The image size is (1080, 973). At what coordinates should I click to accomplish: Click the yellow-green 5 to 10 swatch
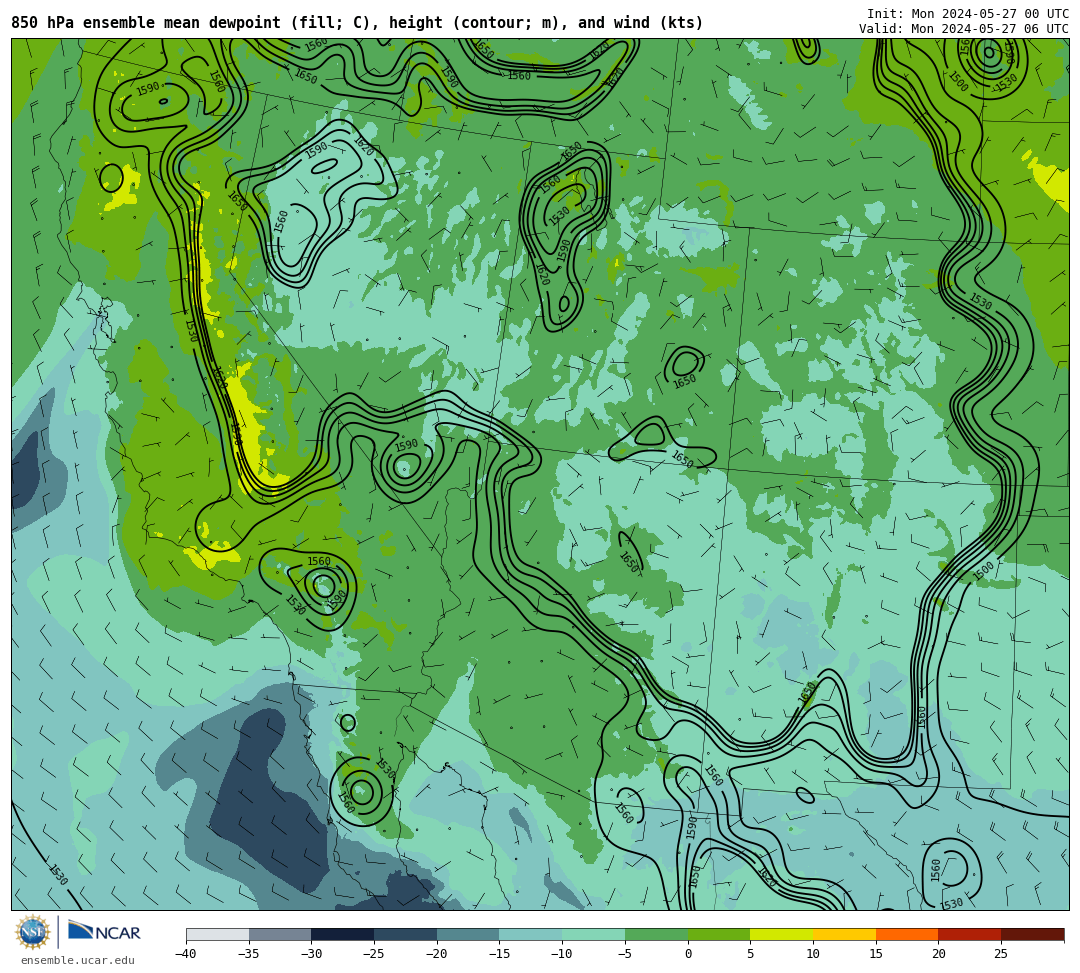coord(782,934)
